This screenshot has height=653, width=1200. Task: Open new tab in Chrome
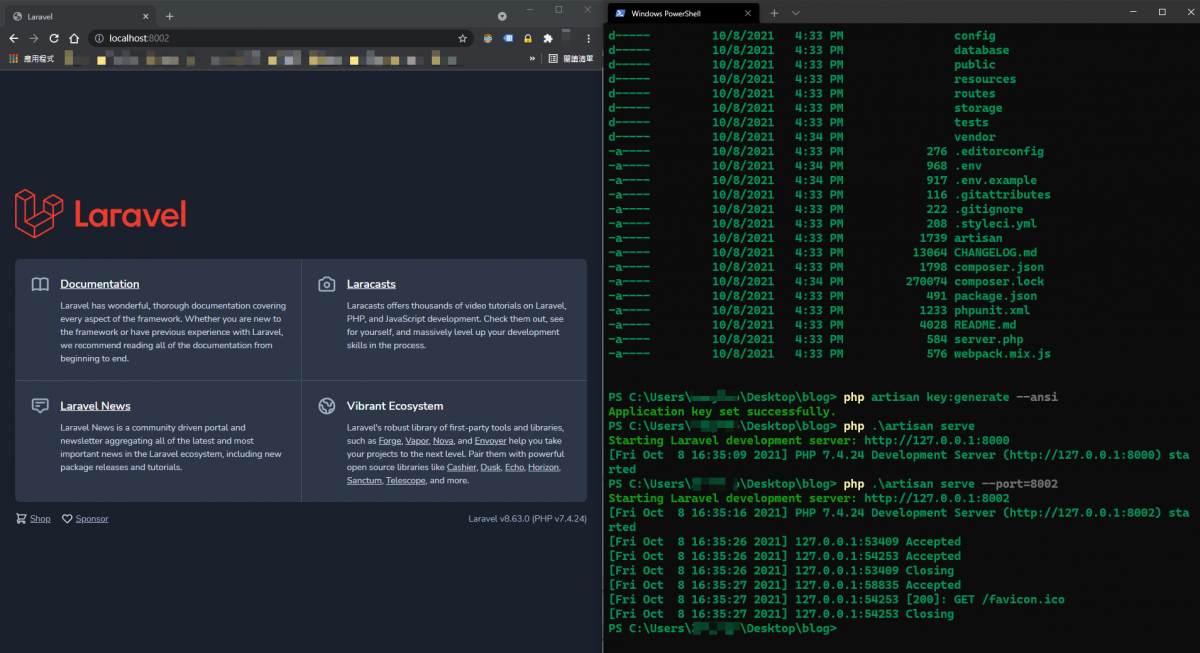[x=169, y=16]
